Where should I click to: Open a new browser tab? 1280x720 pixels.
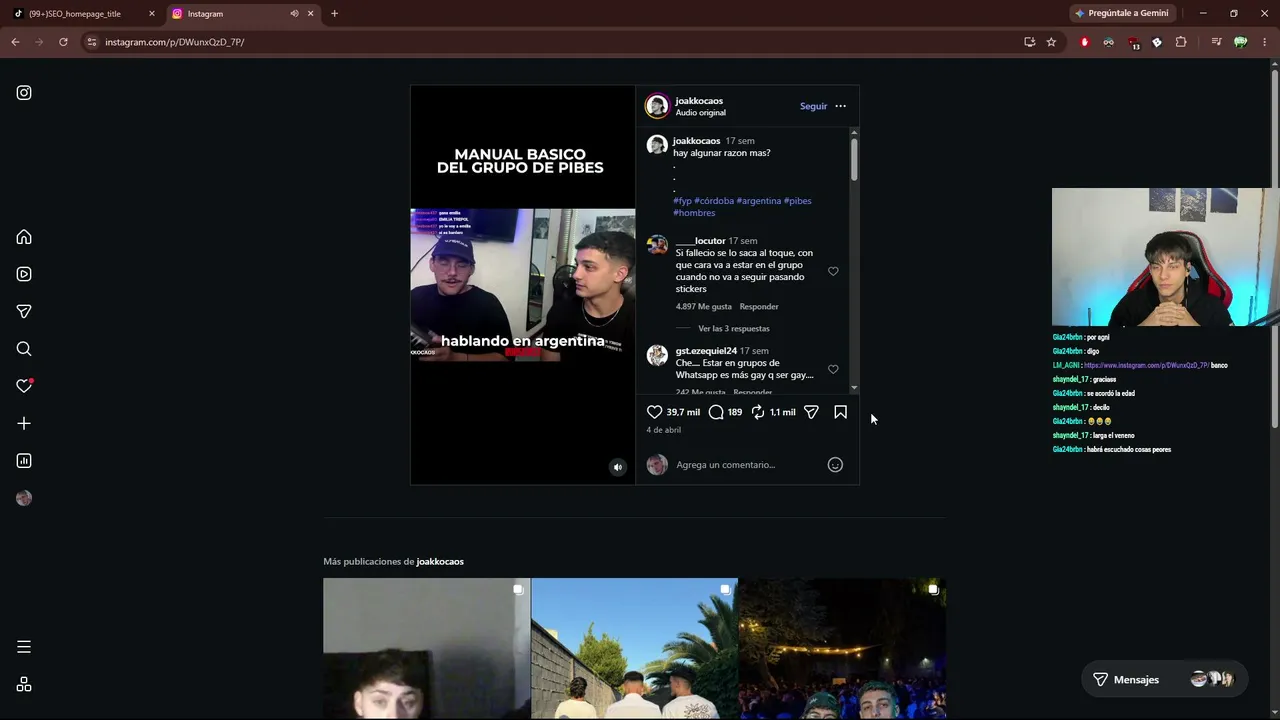[x=334, y=14]
